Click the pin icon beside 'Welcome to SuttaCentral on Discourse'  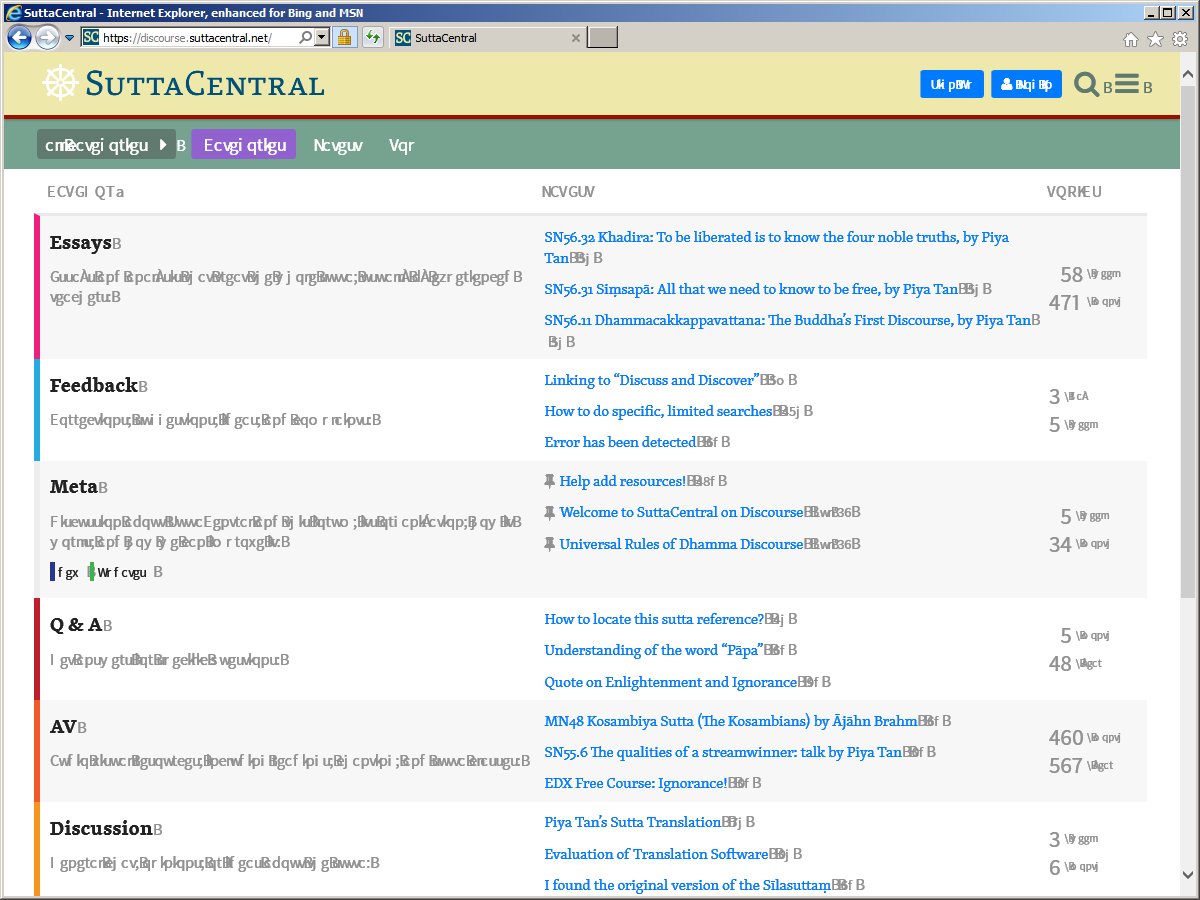[x=549, y=513]
